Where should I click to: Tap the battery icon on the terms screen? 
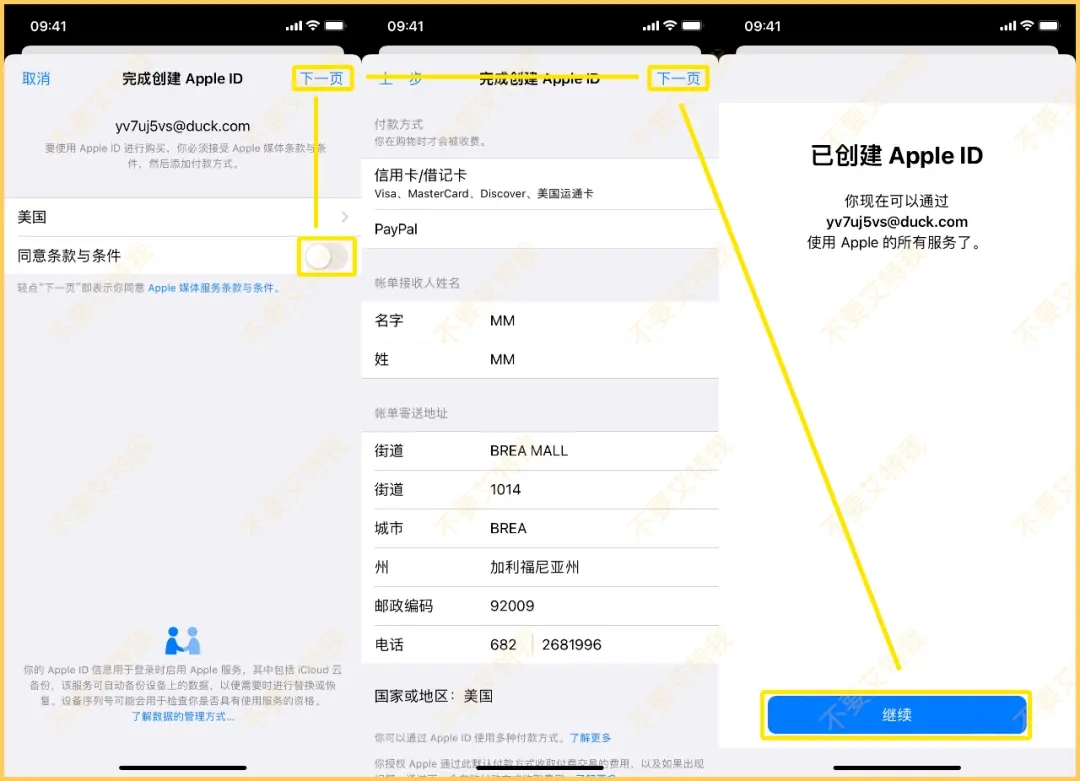335,26
